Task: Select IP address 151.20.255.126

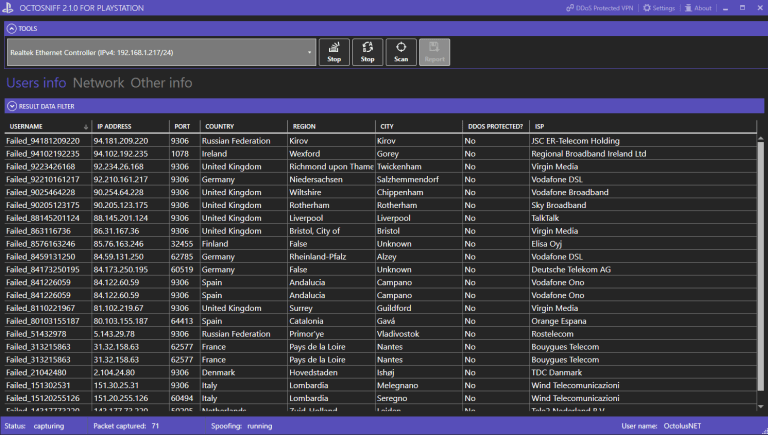Action: (x=121, y=398)
